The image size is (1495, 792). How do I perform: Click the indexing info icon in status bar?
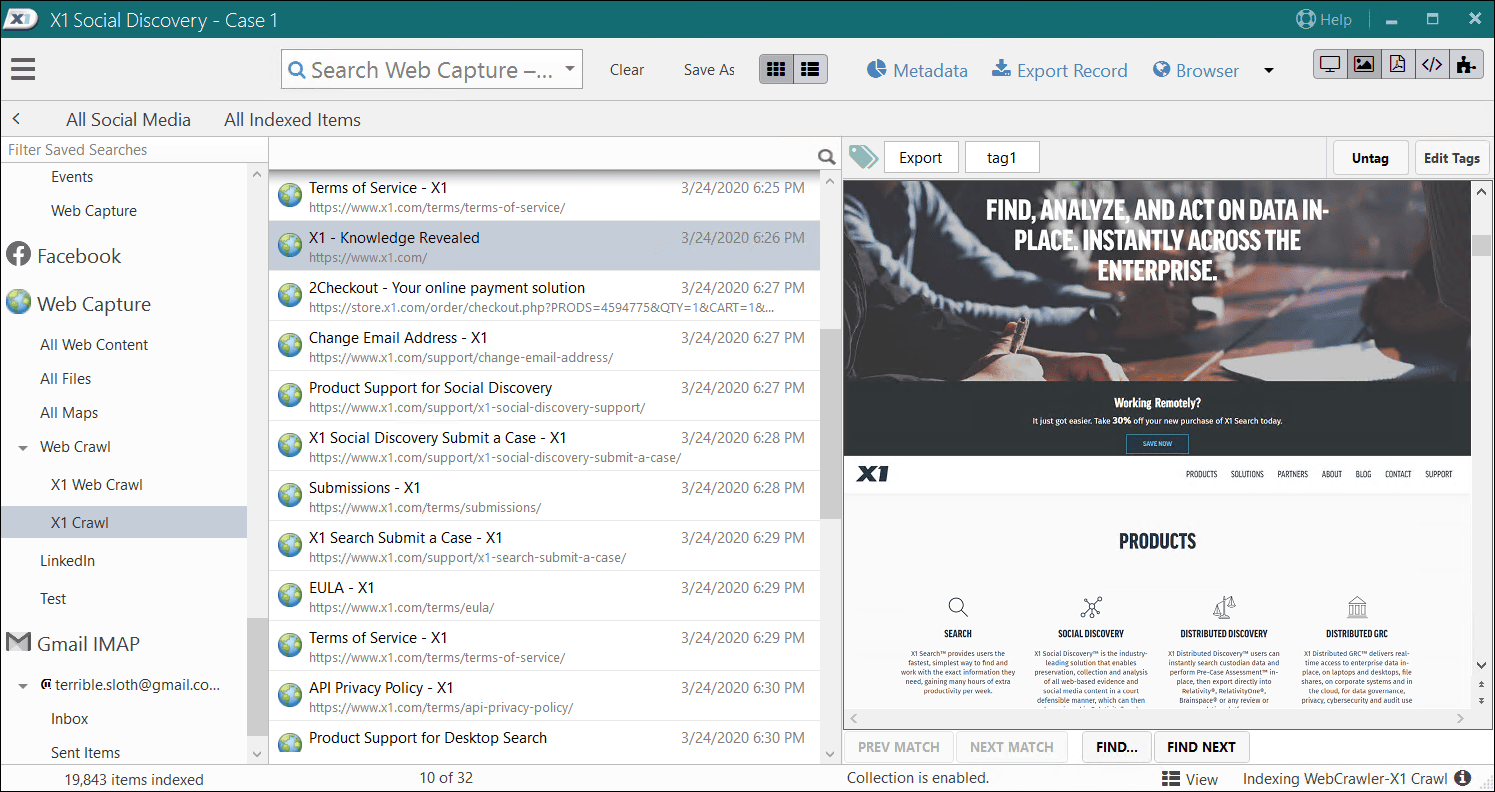(x=1462, y=778)
